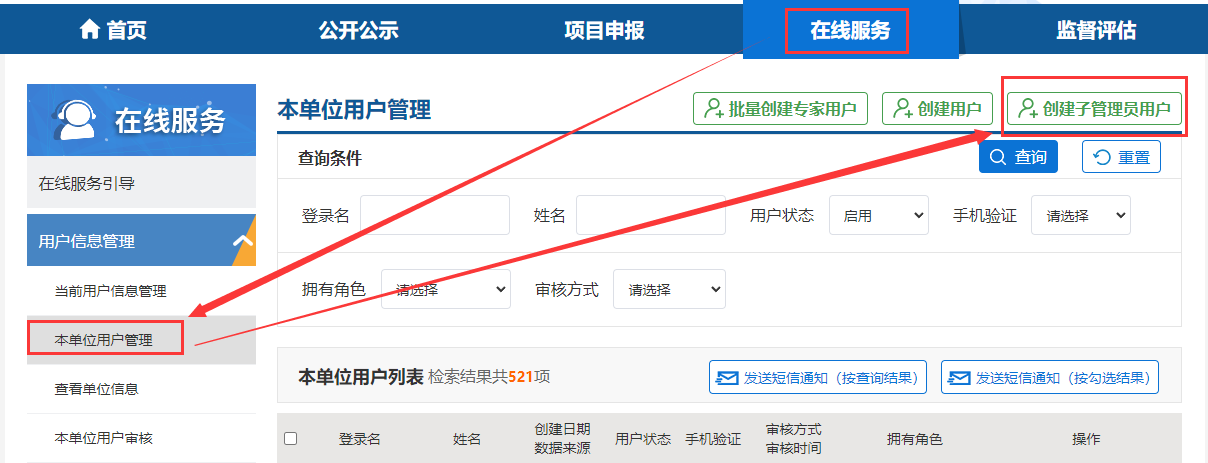Click the 登录名 input field
Screen dimensions: 1208x463
[435, 215]
